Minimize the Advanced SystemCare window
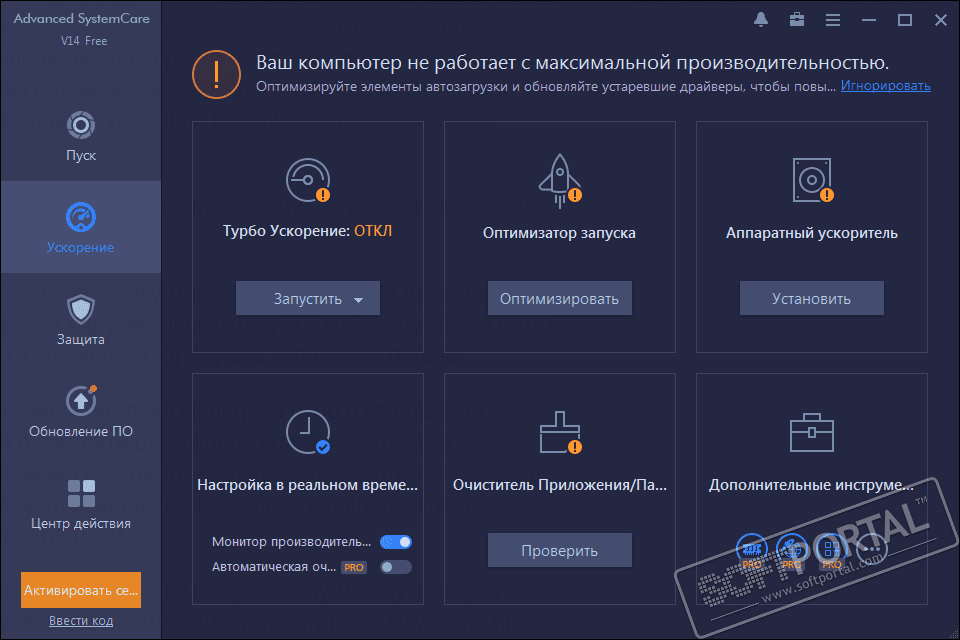The height and width of the screenshot is (640, 960). pos(869,20)
